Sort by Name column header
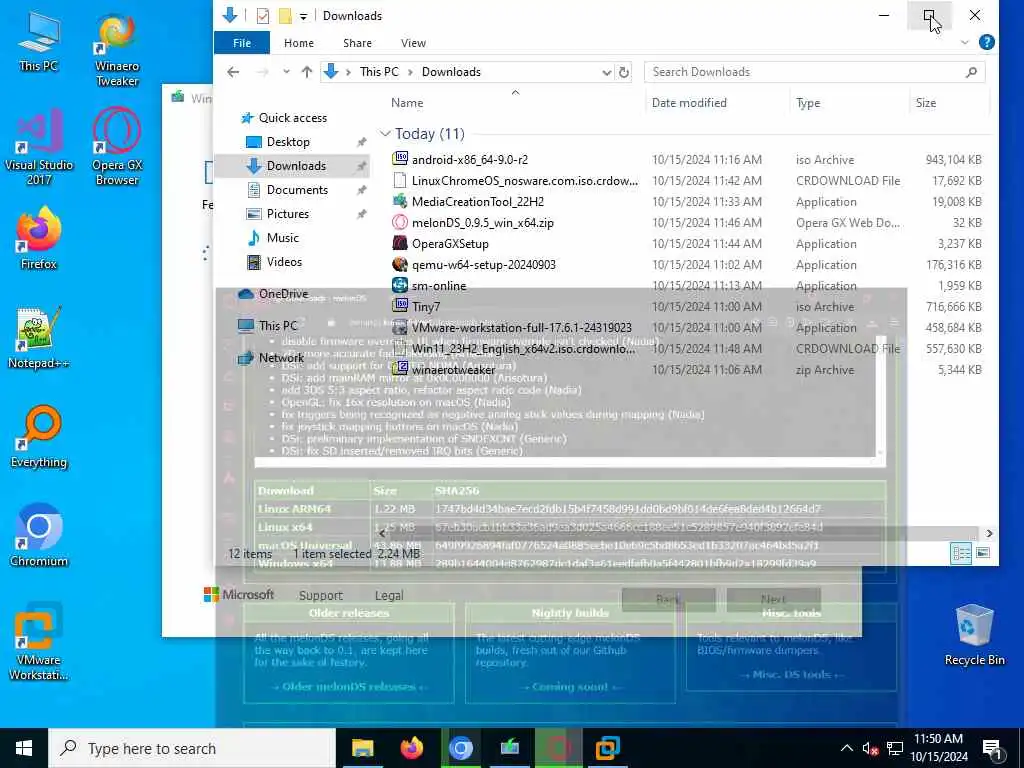Screen dimensions: 1024x768 (407, 103)
